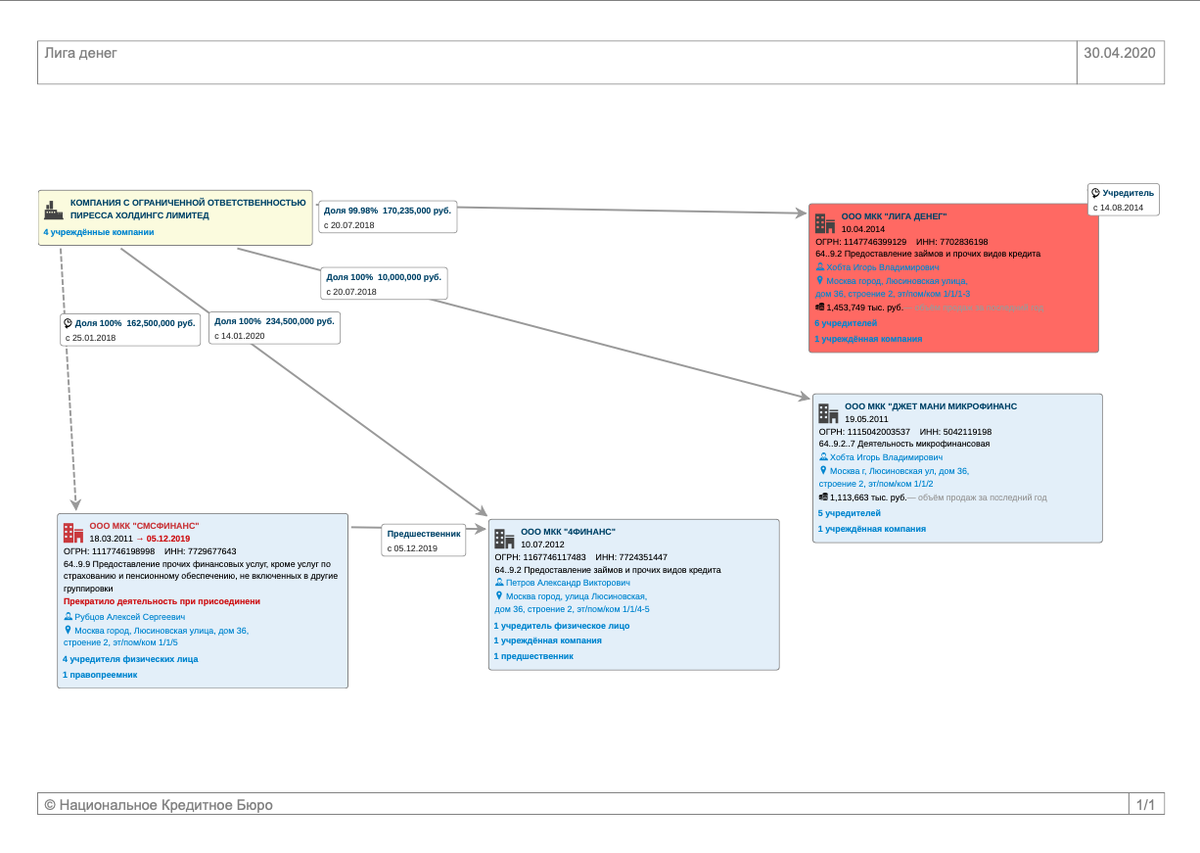Open "1 учредитель физическое лицо" link
Viewport: 1200px width, 853px height.
coord(562,626)
